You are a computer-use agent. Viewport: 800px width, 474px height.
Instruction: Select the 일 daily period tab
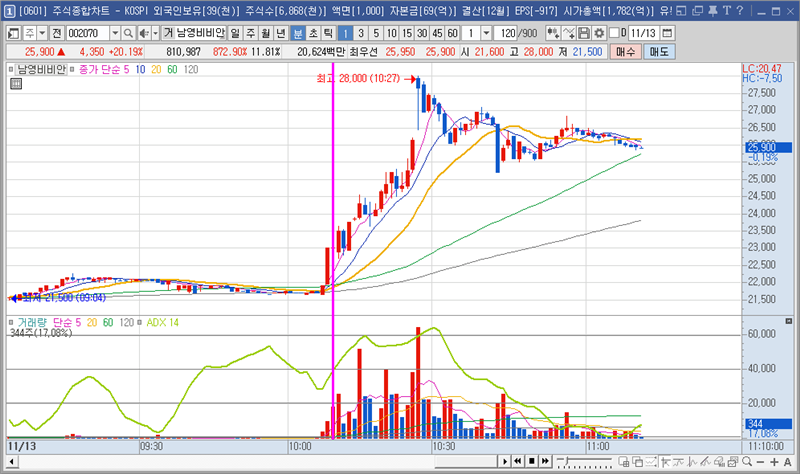235,33
